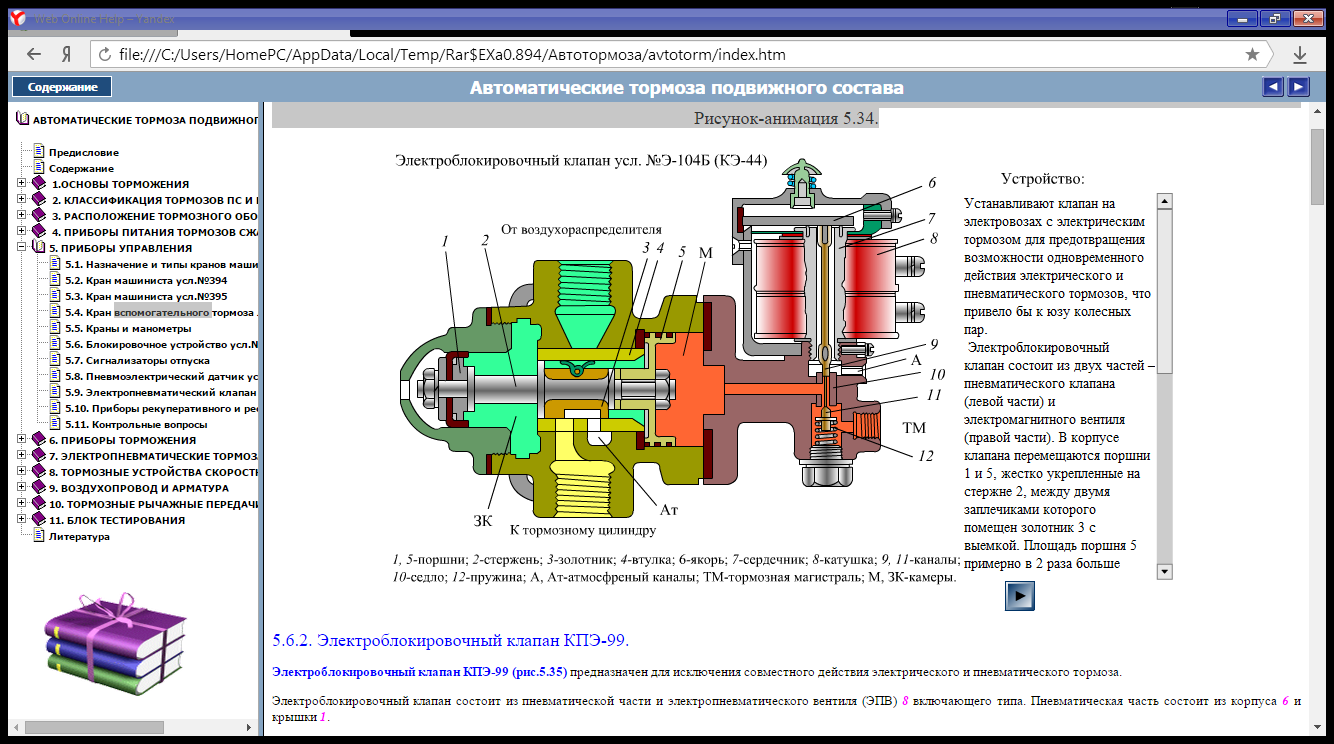Viewport: 1334px width, 744px height.
Task: Click book icon of 6. ПРИБОРЫ ТОРМОЖЕНИЯ
Action: (39, 440)
